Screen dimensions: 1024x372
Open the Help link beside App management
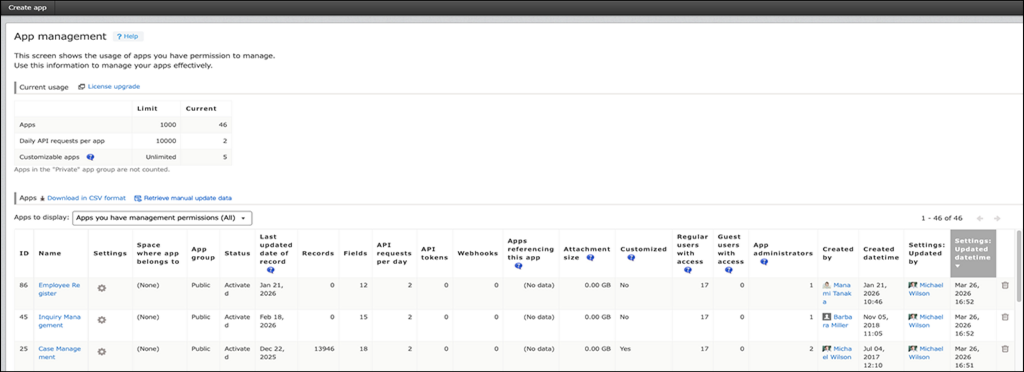[128, 37]
